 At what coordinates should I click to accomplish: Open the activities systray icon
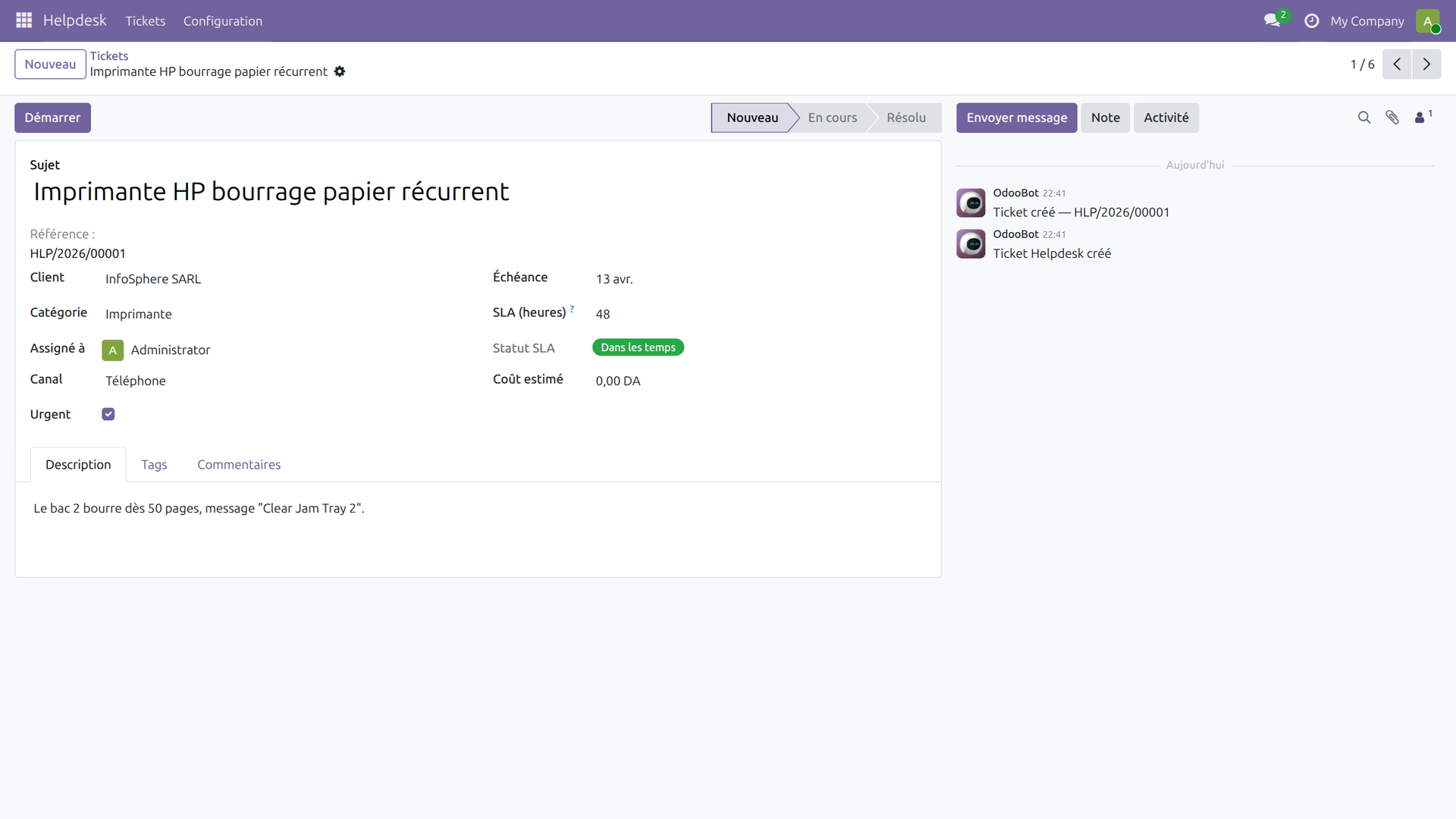[1311, 20]
